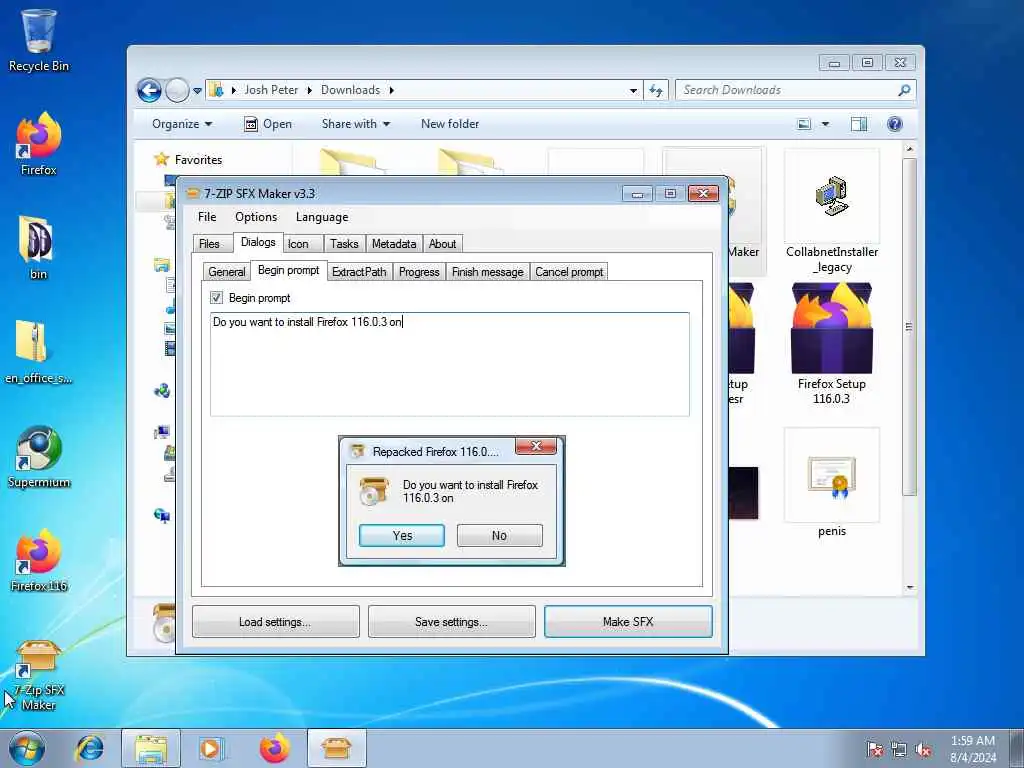The height and width of the screenshot is (768, 1024).
Task: Open the 7-Zip SFX Maker desktop shortcut
Action: 38,675
